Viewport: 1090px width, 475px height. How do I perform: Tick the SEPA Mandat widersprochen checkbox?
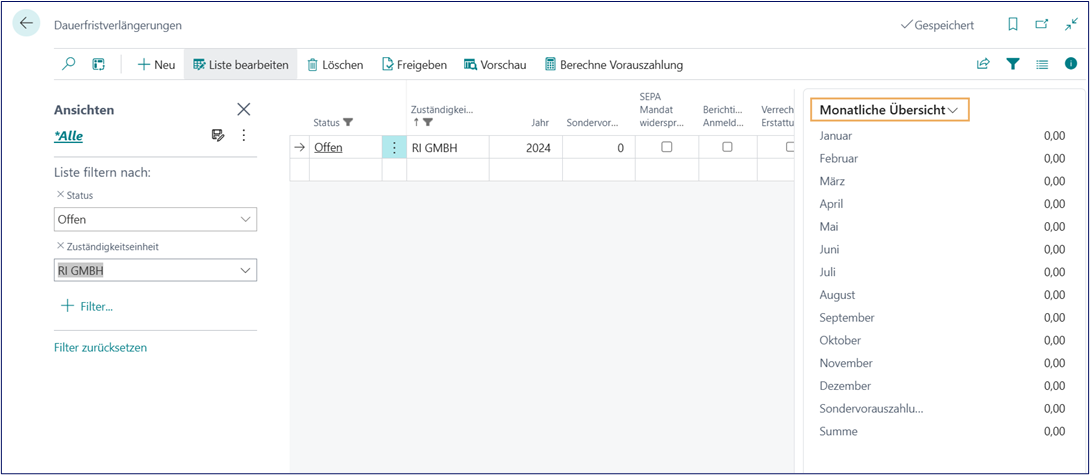pos(666,147)
